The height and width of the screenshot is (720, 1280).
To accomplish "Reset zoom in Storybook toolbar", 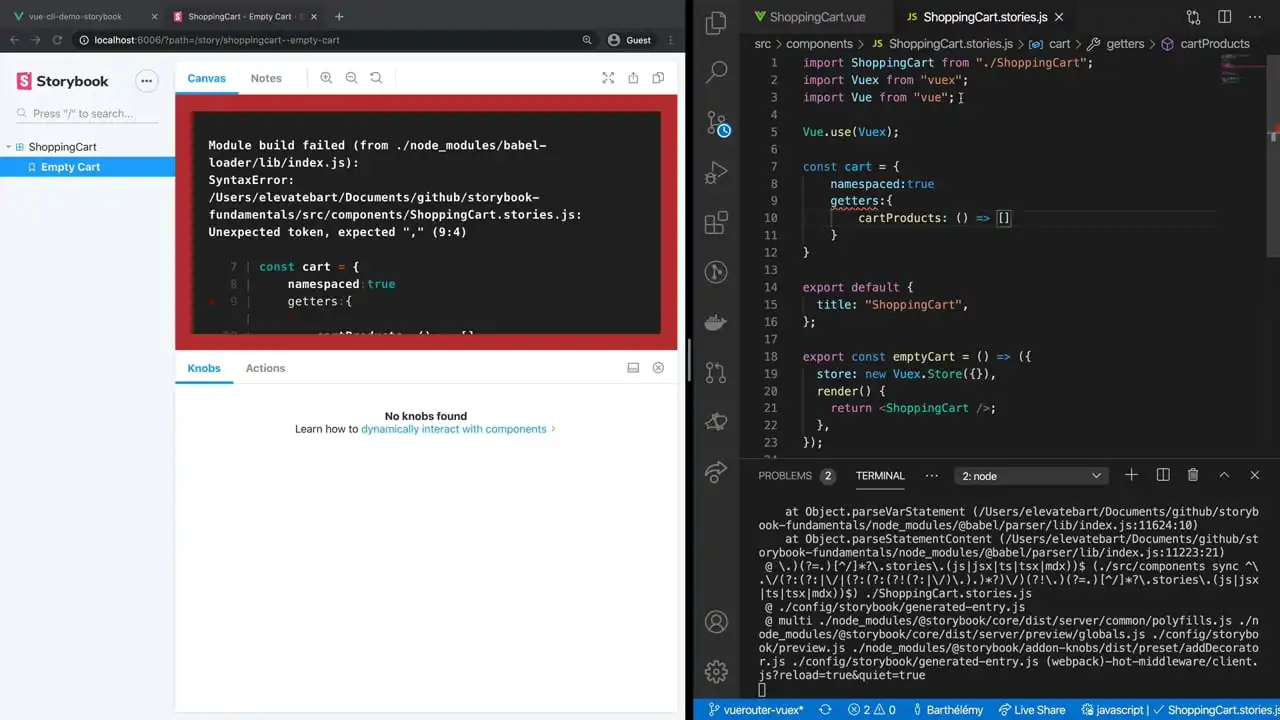I will pyautogui.click(x=376, y=78).
